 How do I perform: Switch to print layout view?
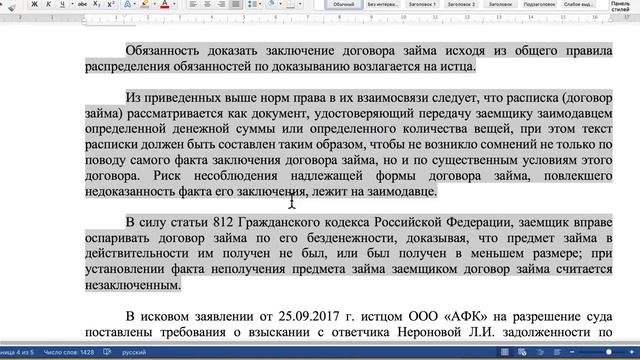tap(505, 352)
